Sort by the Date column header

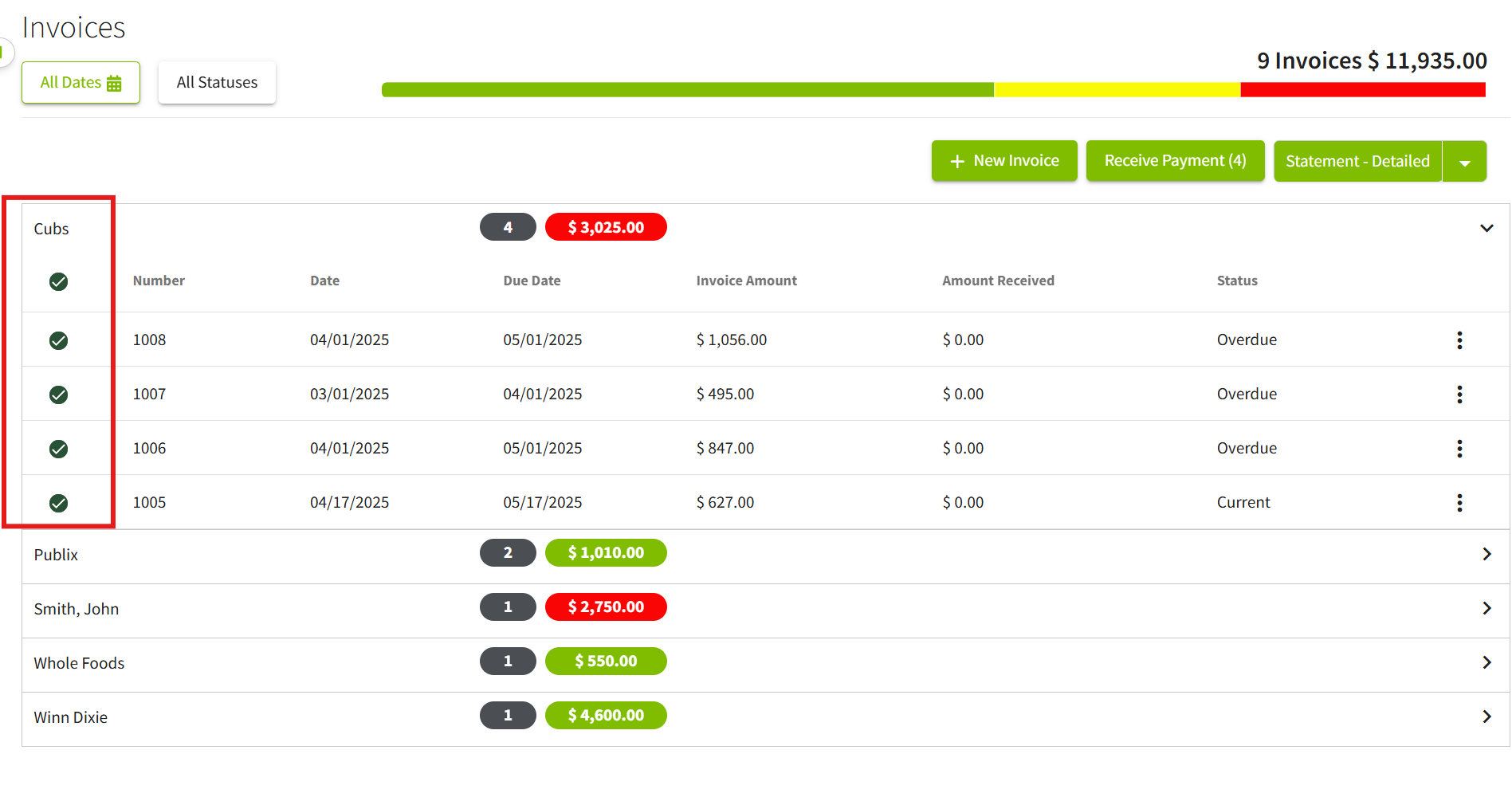324,281
